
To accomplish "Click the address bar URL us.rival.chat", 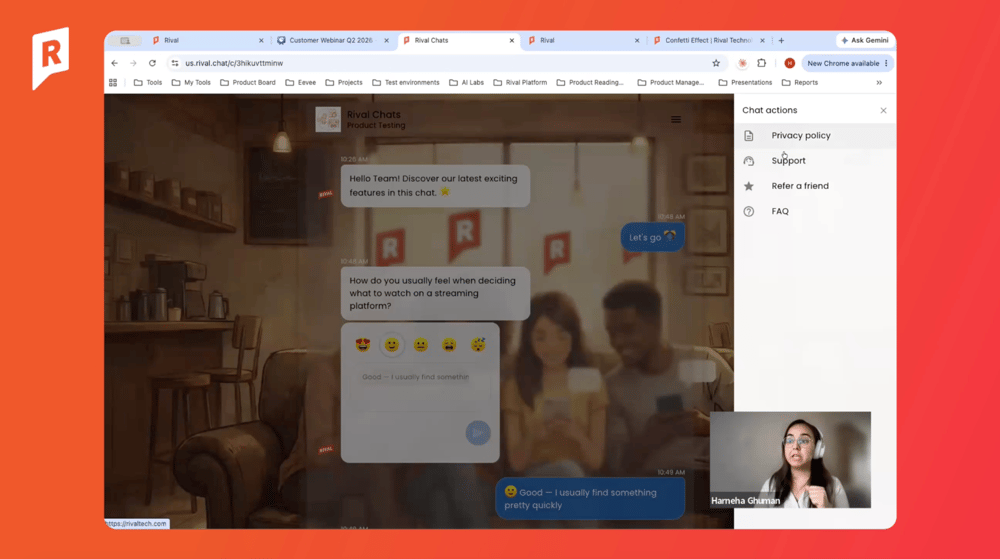I will point(234,63).
